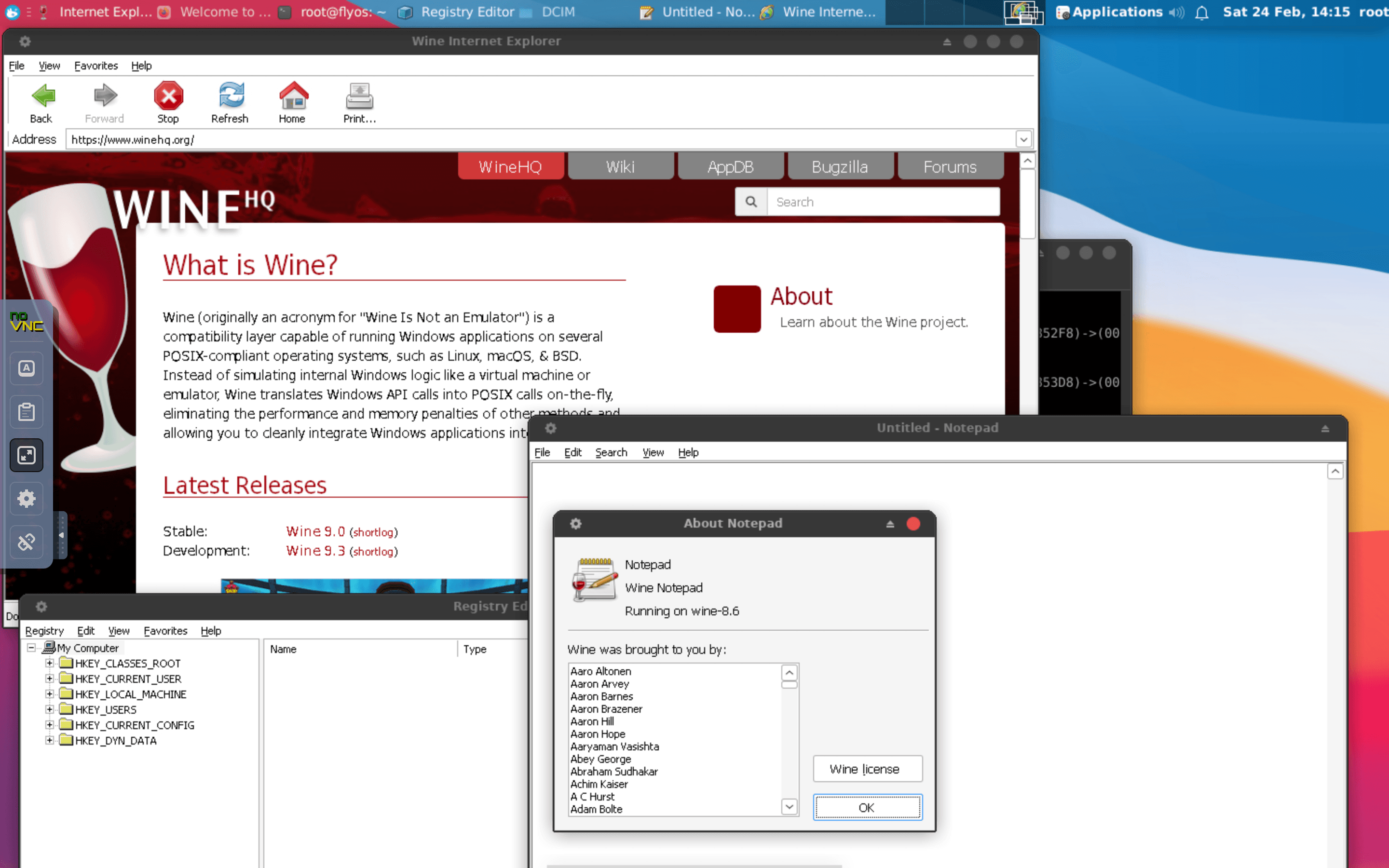Screen dimensions: 1389x868
Task: Stop page loading in Internet Explorer
Action: point(168,103)
